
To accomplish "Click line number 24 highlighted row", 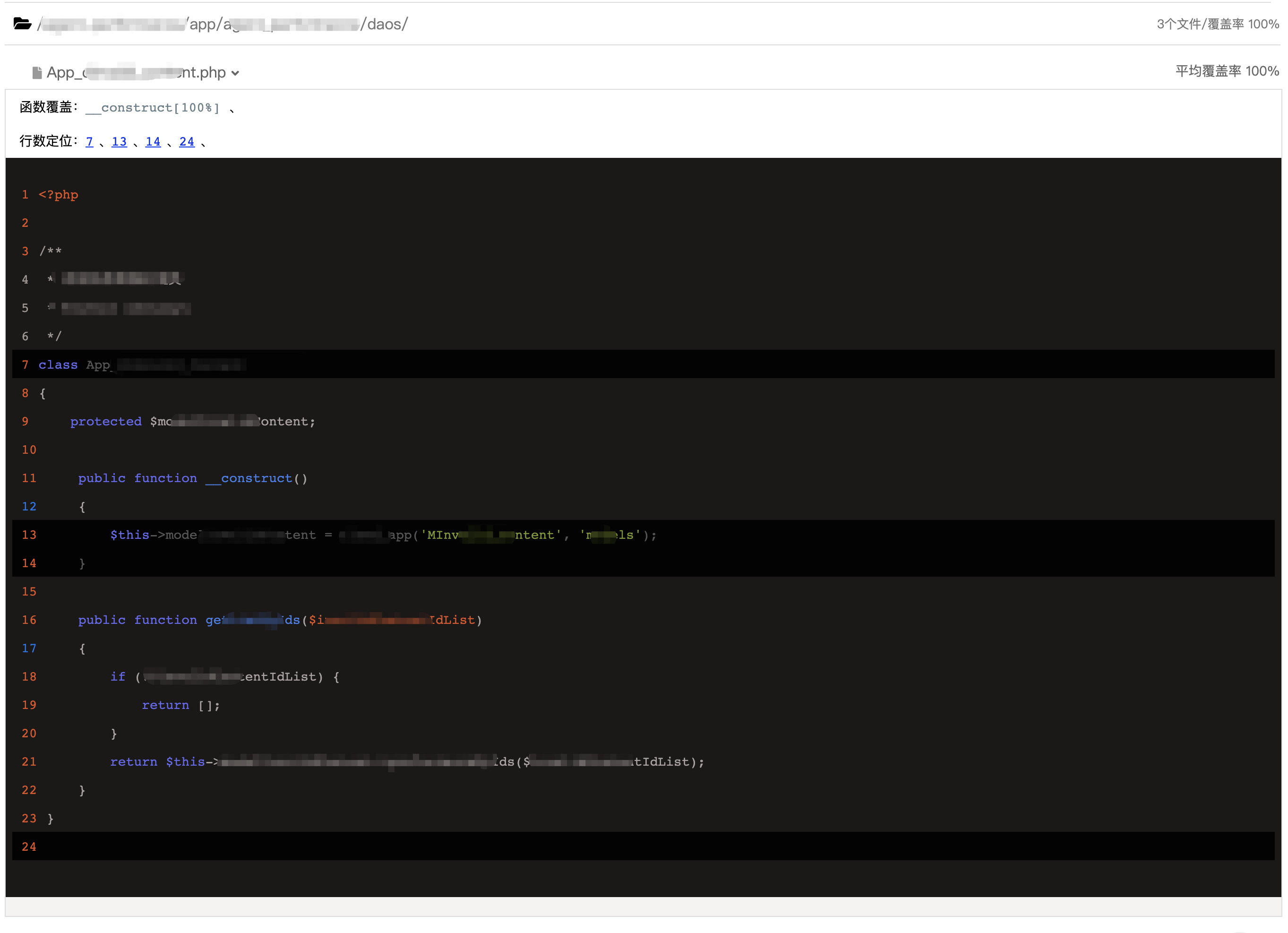I will tap(644, 847).
